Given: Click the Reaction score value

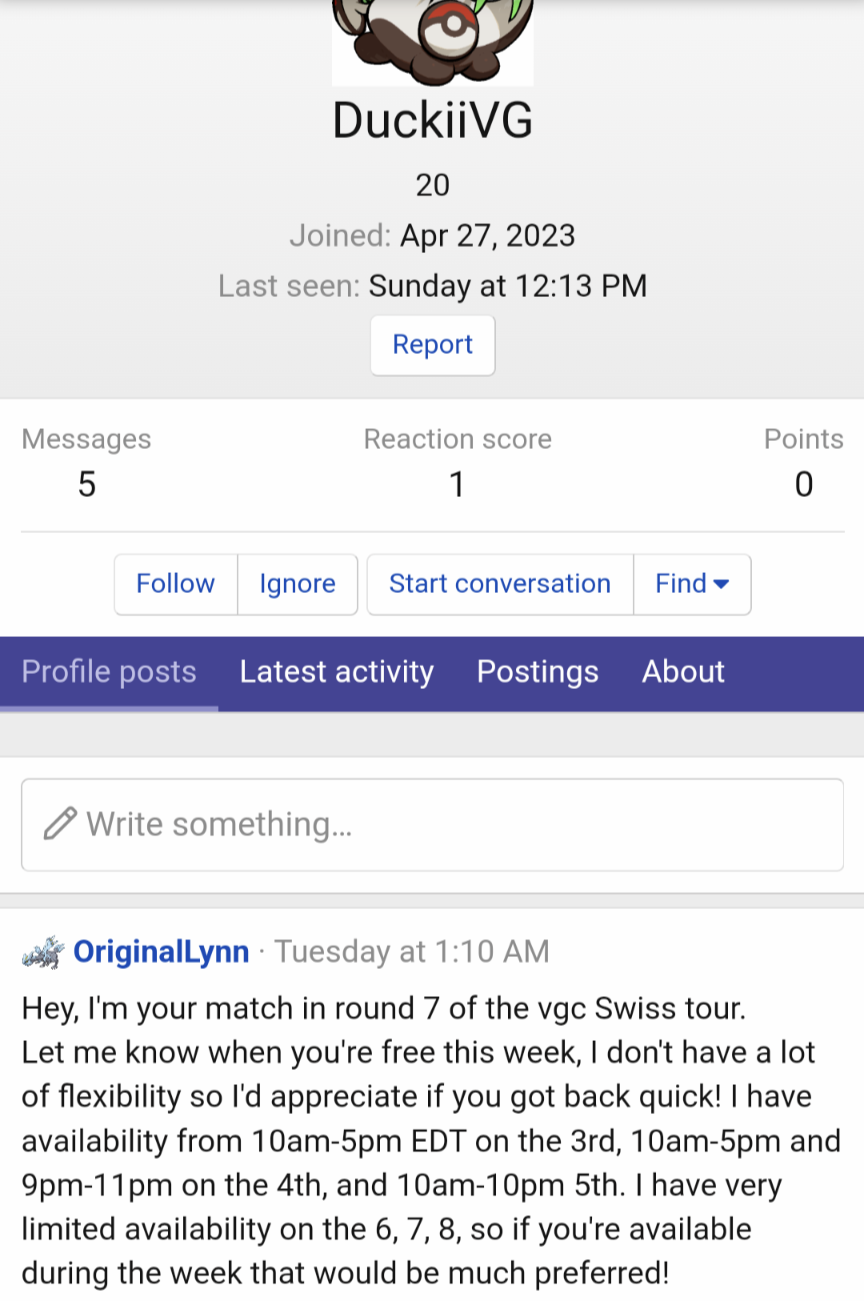Looking at the screenshot, I should [x=457, y=485].
